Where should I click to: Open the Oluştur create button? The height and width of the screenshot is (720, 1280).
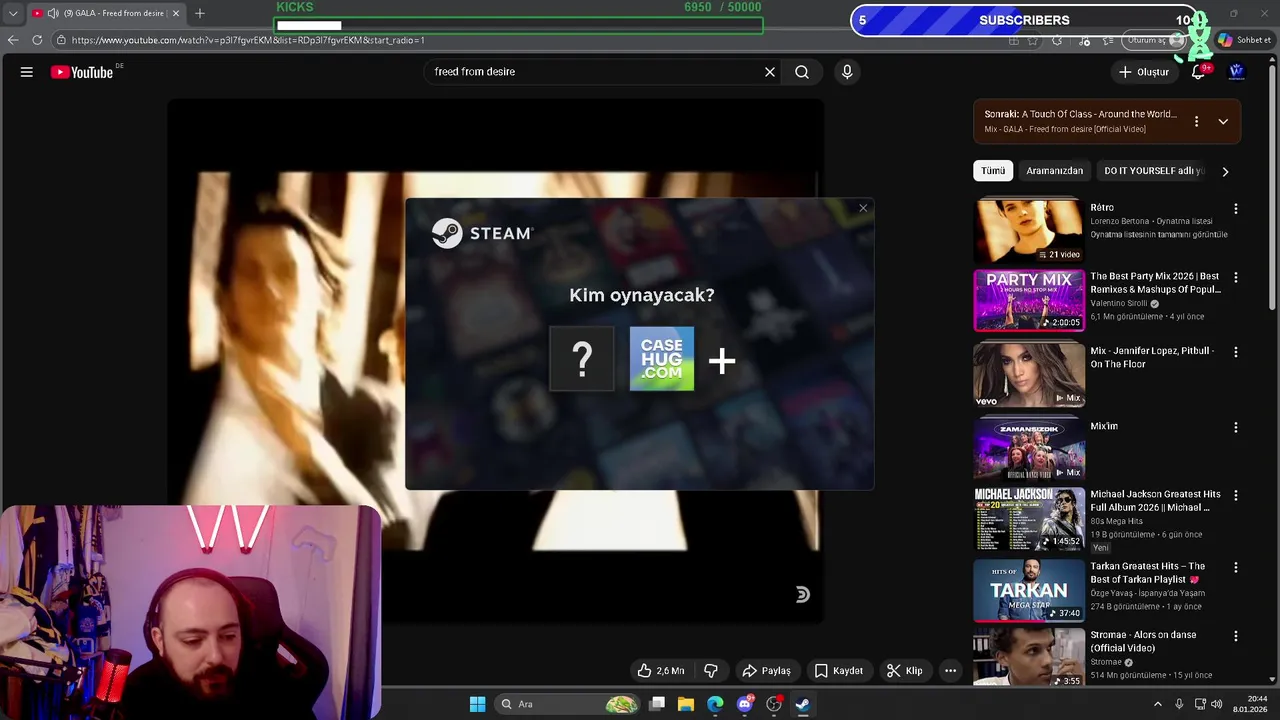tap(1143, 72)
